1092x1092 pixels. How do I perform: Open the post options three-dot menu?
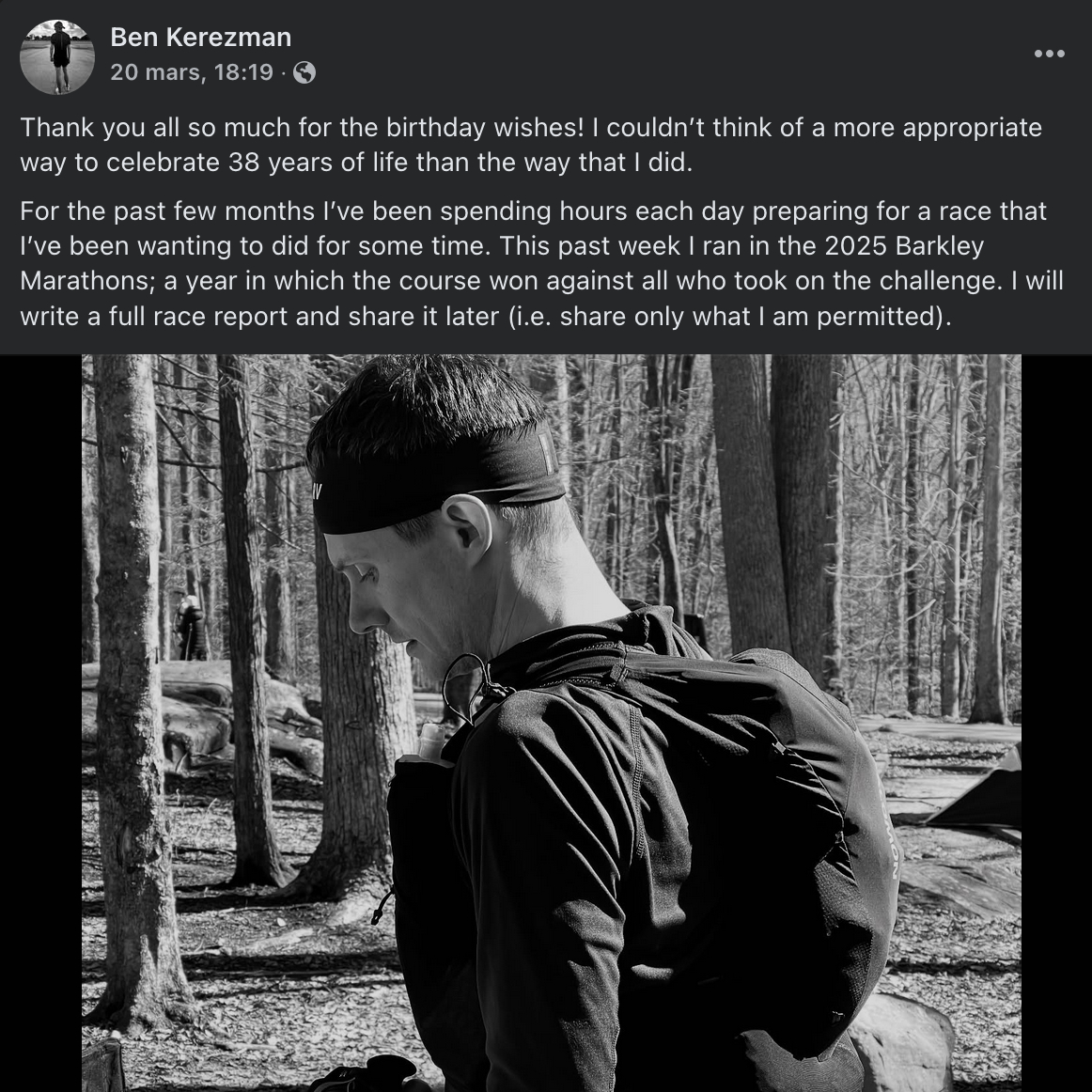click(1049, 54)
